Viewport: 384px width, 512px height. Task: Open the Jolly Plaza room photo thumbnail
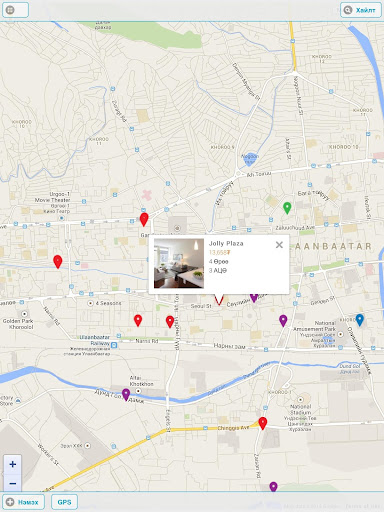coord(179,263)
